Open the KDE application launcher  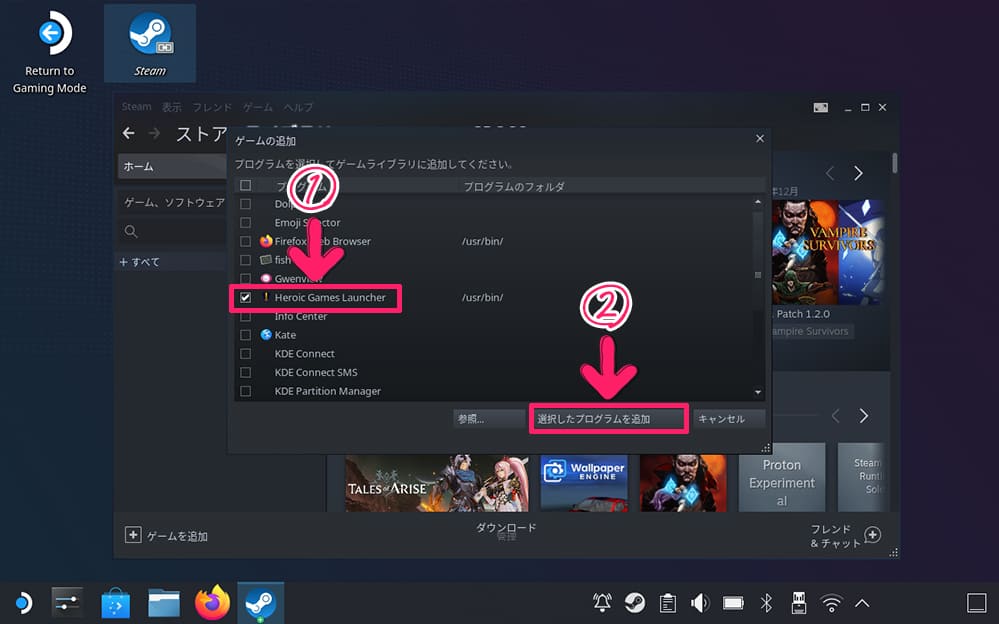coord(23,602)
